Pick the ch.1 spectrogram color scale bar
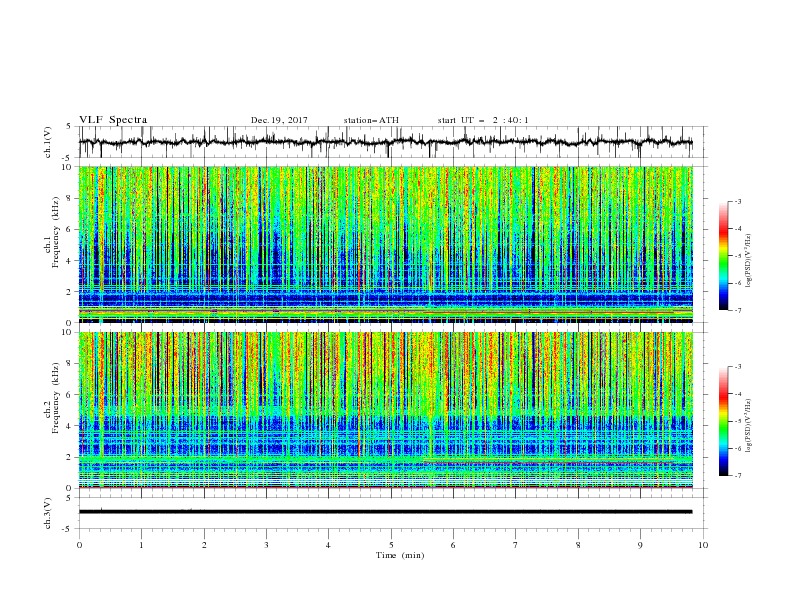Image resolution: width=792 pixels, height=612 pixels. (724, 256)
